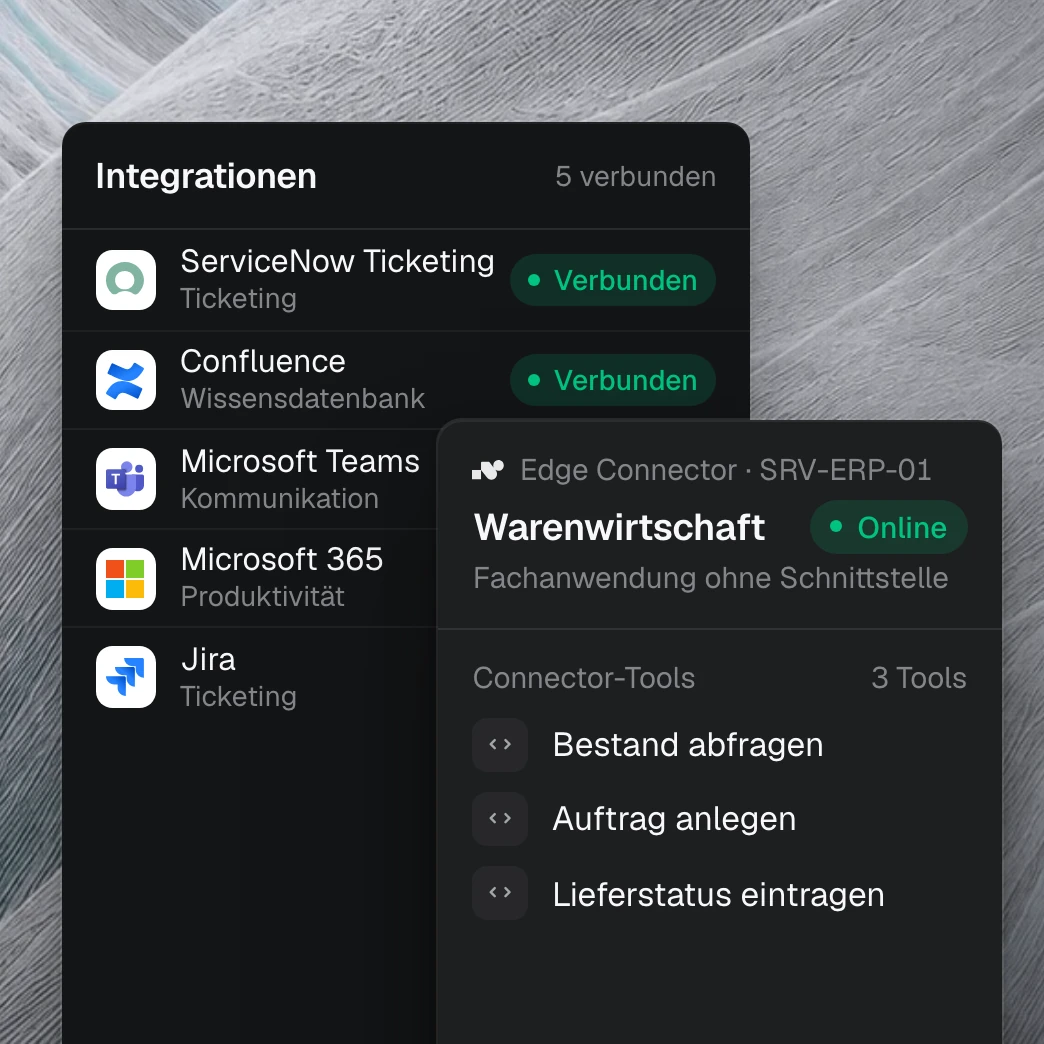The width and height of the screenshot is (1044, 1044).
Task: Click the Verbunden badge for ServiceNow Ticketing
Action: pyautogui.click(x=613, y=280)
